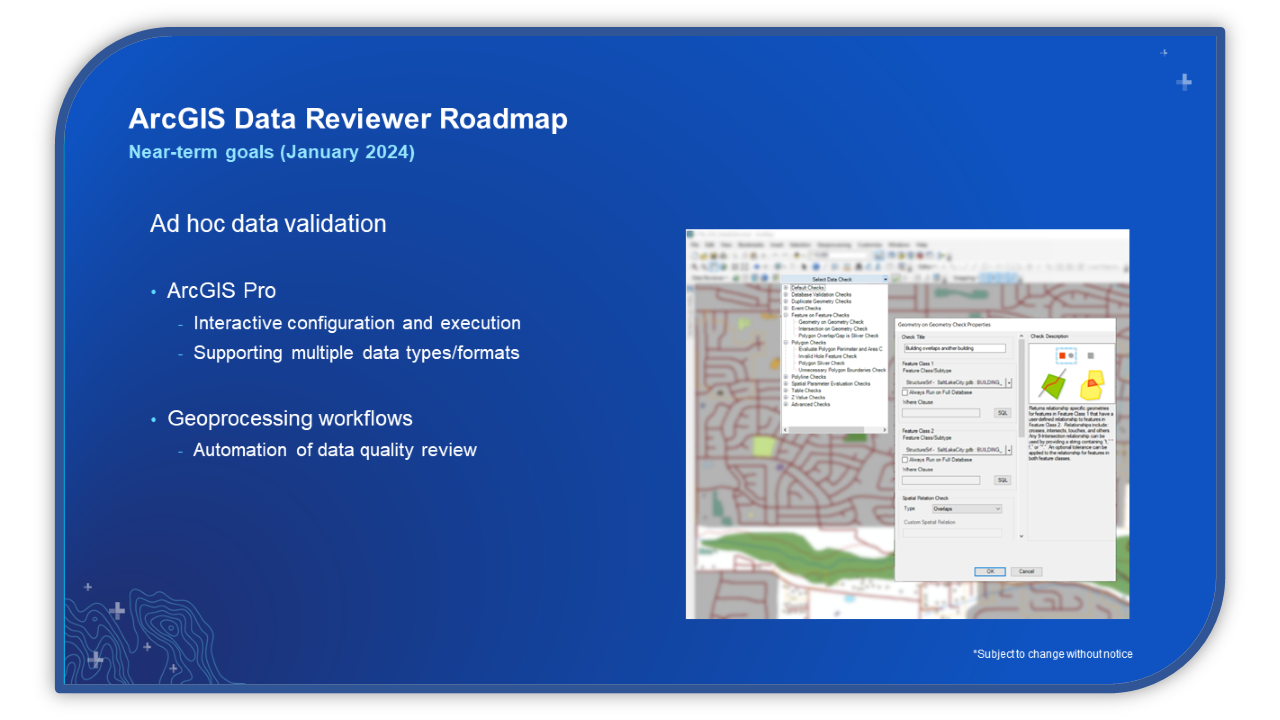Open Feature Class 2 subtype dropdown
The image size is (1280, 720).
1009,450
